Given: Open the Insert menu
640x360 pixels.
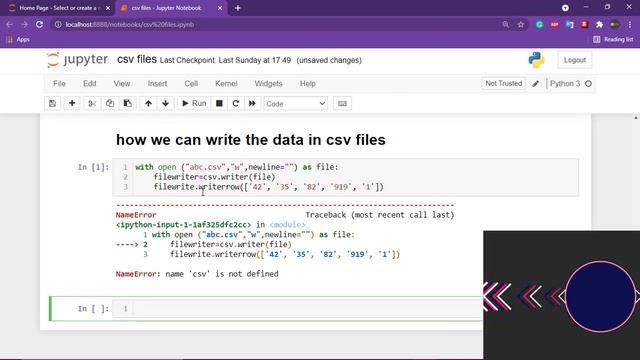Looking at the screenshot, I should click(158, 84).
